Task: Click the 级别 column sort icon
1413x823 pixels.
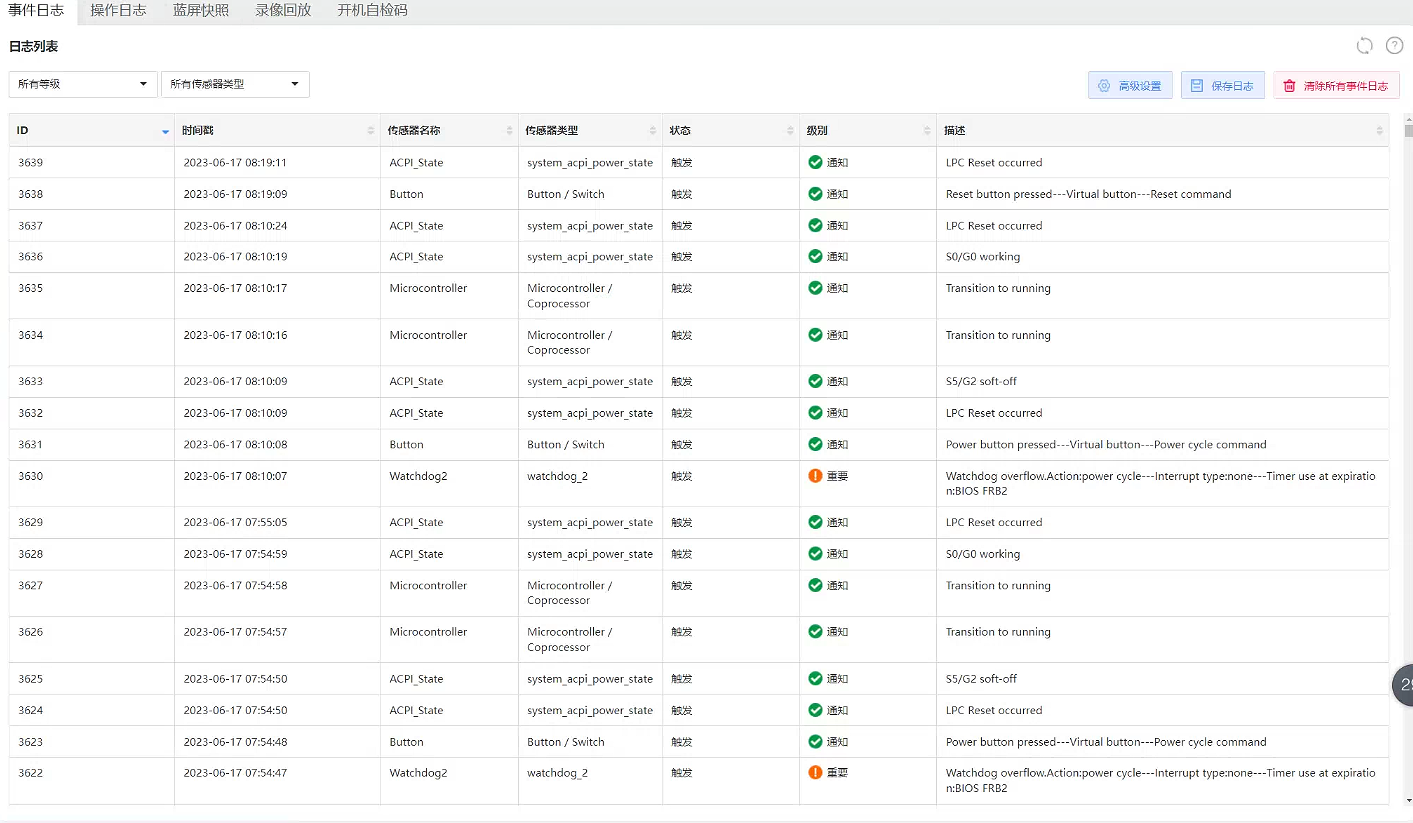Action: tap(927, 131)
